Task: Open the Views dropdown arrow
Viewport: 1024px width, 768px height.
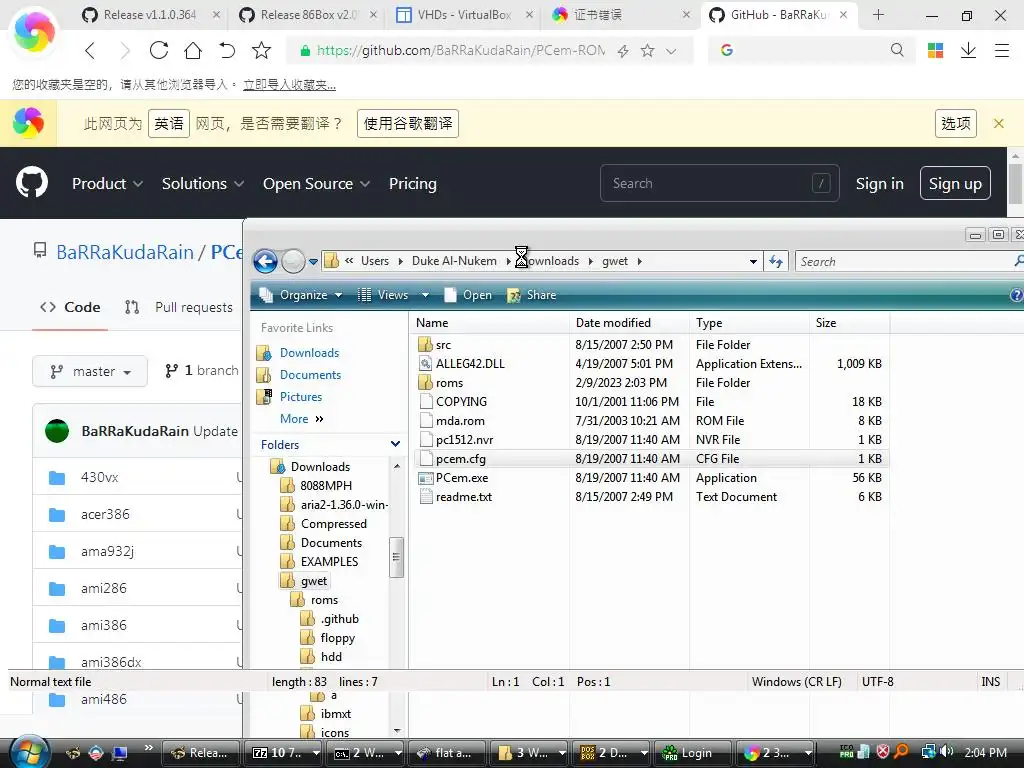Action: [x=425, y=295]
